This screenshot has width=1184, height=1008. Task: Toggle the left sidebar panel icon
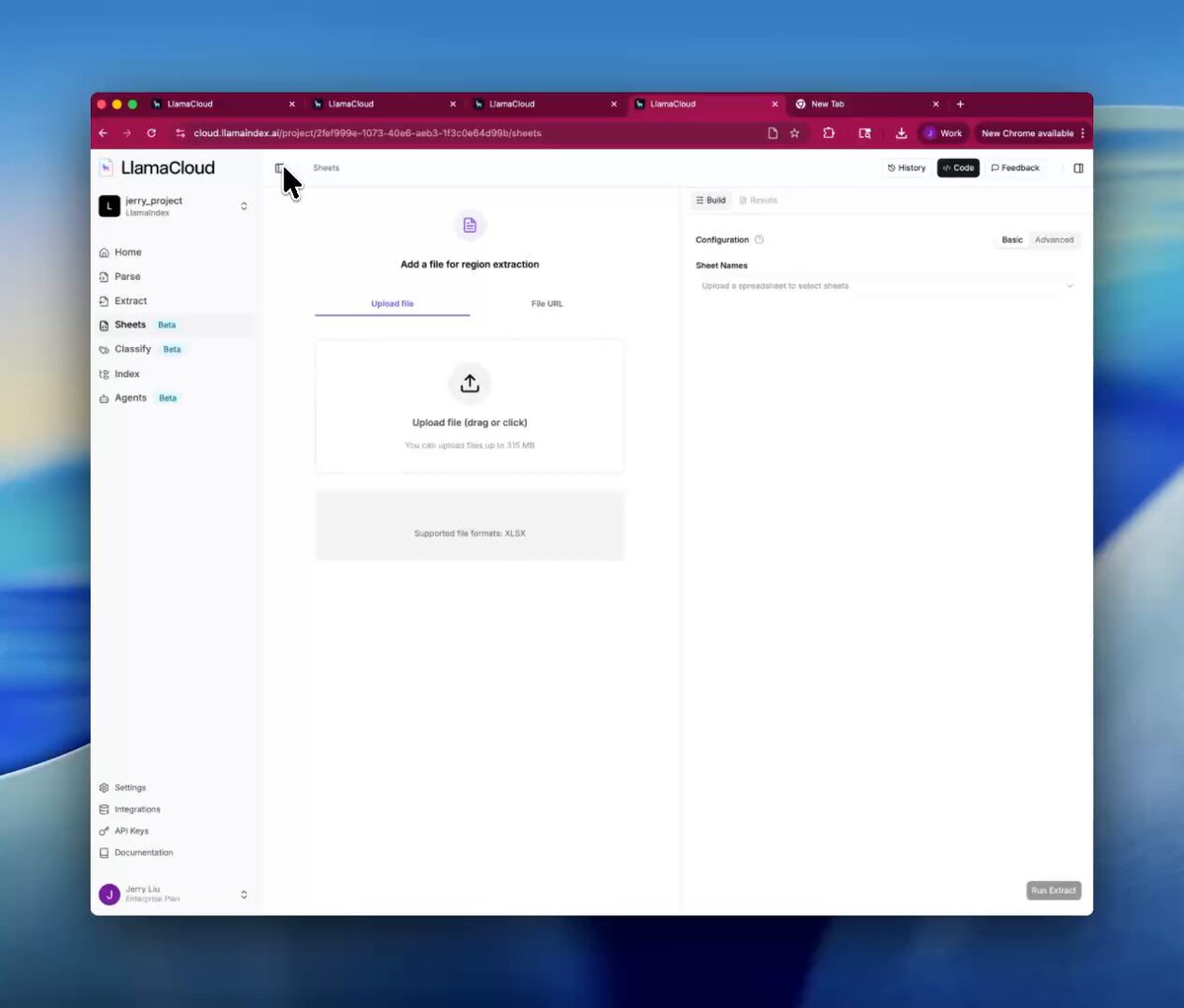[279, 168]
